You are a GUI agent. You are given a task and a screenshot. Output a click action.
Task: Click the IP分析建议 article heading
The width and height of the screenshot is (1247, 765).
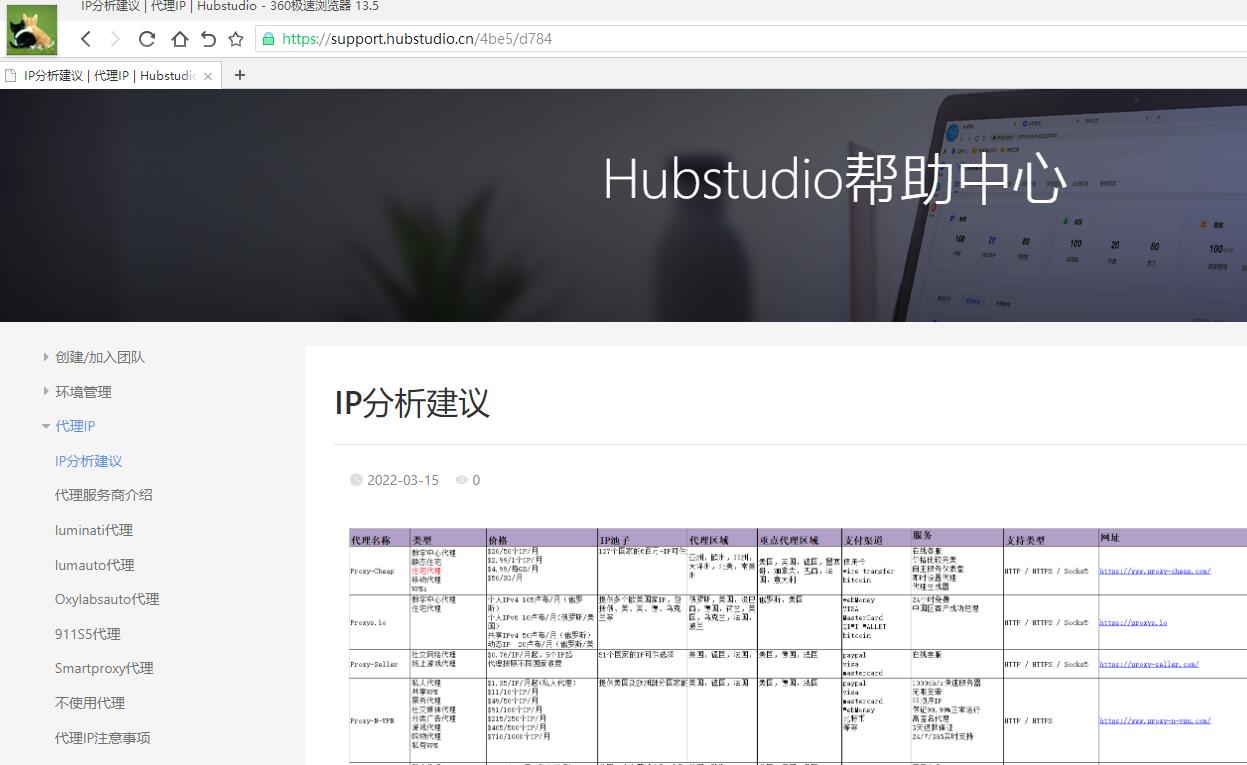[412, 403]
